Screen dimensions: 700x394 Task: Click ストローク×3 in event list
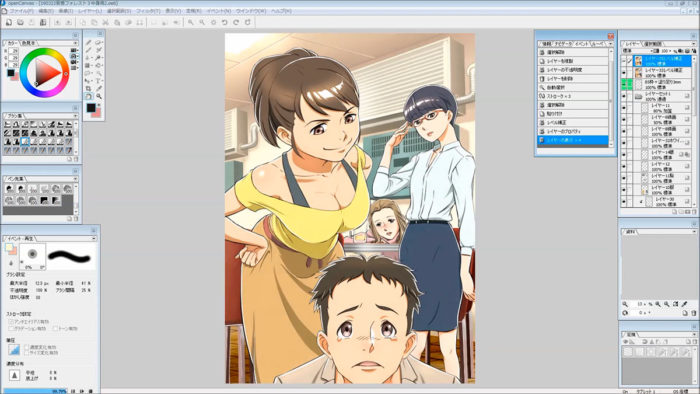tap(573, 96)
